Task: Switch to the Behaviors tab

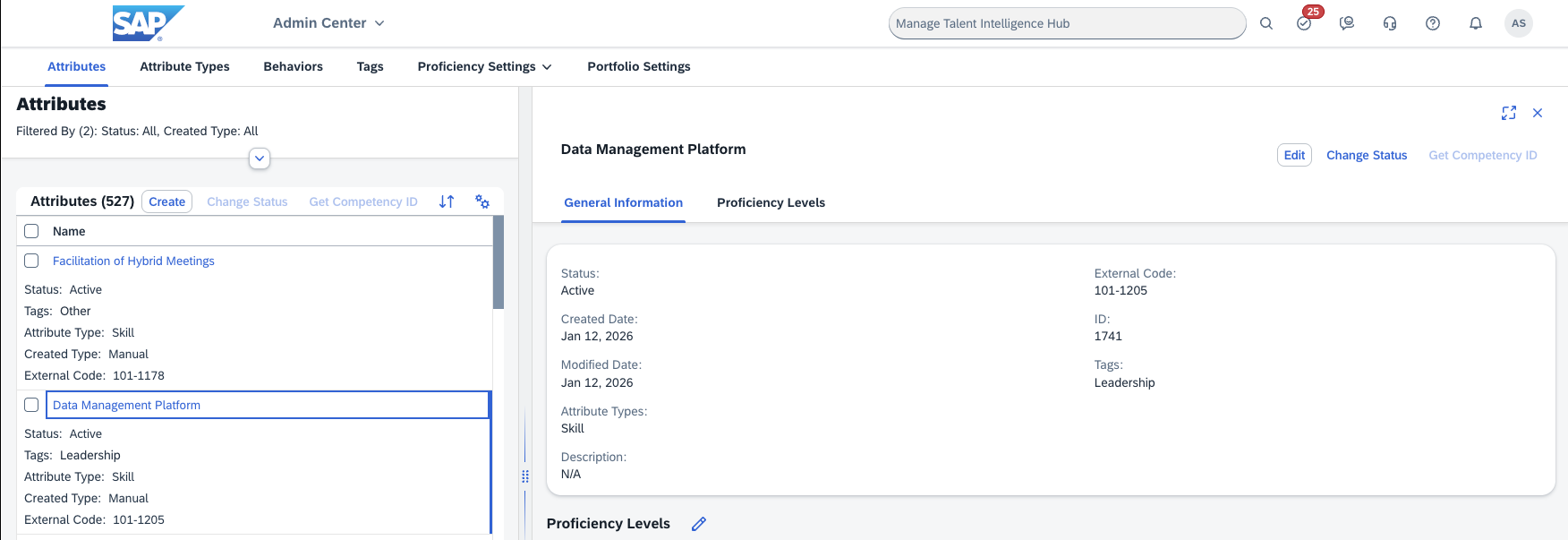Action: [x=293, y=66]
